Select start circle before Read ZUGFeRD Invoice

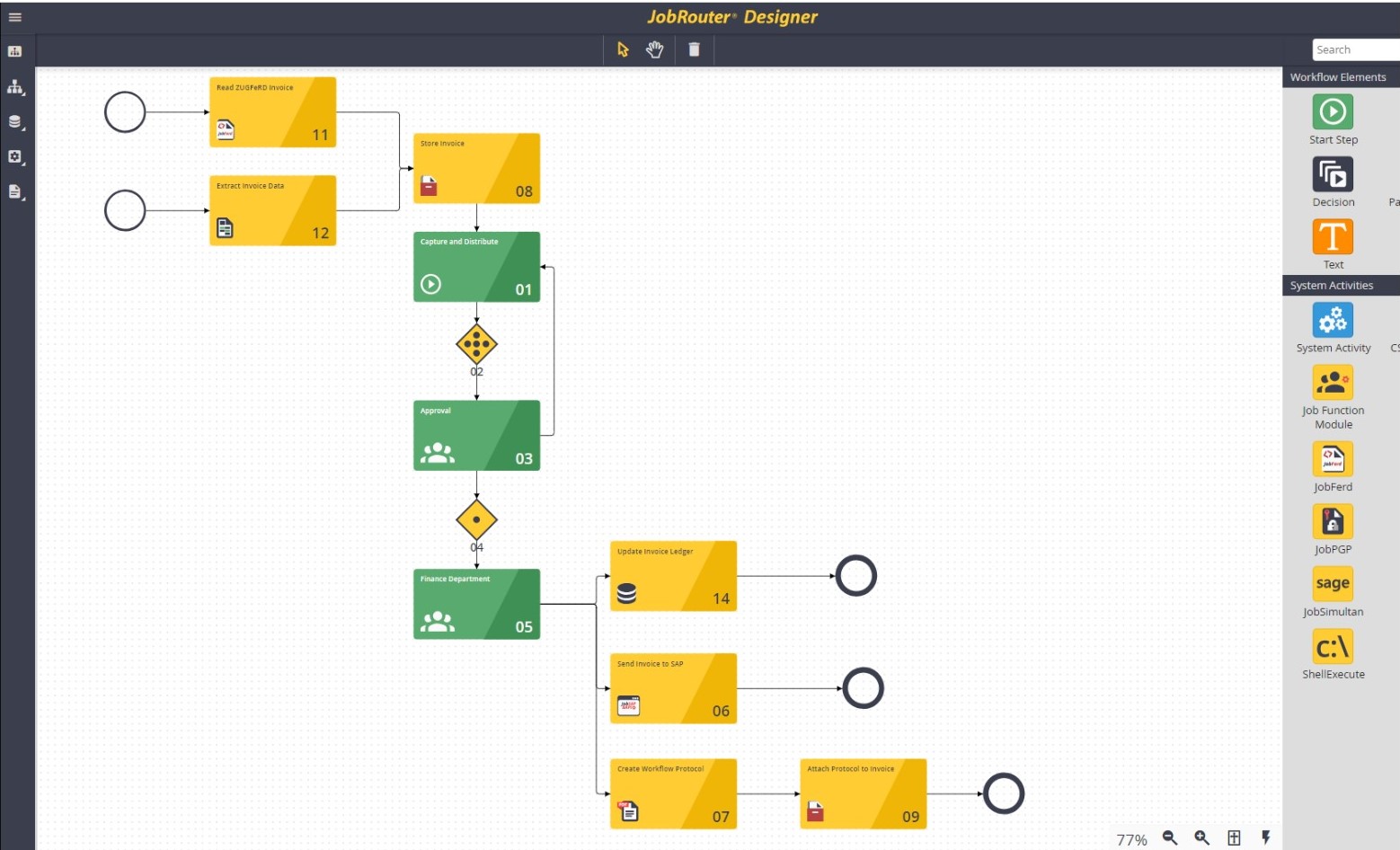click(x=125, y=112)
